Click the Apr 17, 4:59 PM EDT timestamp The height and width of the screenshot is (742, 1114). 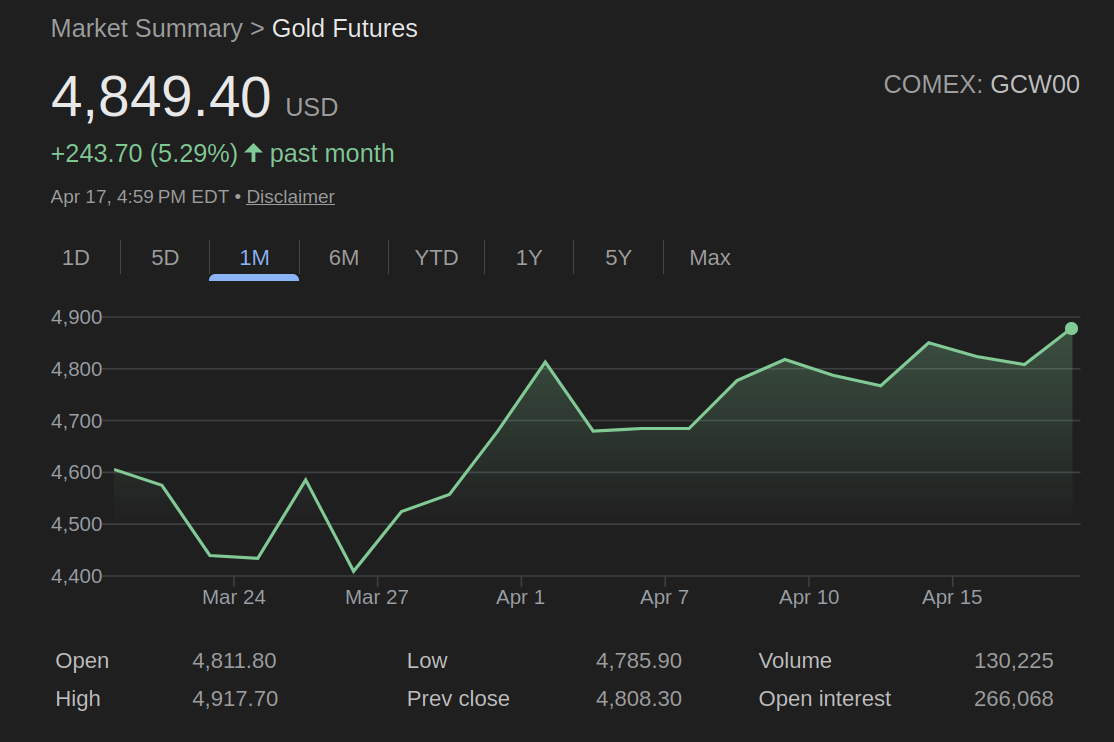coord(140,197)
